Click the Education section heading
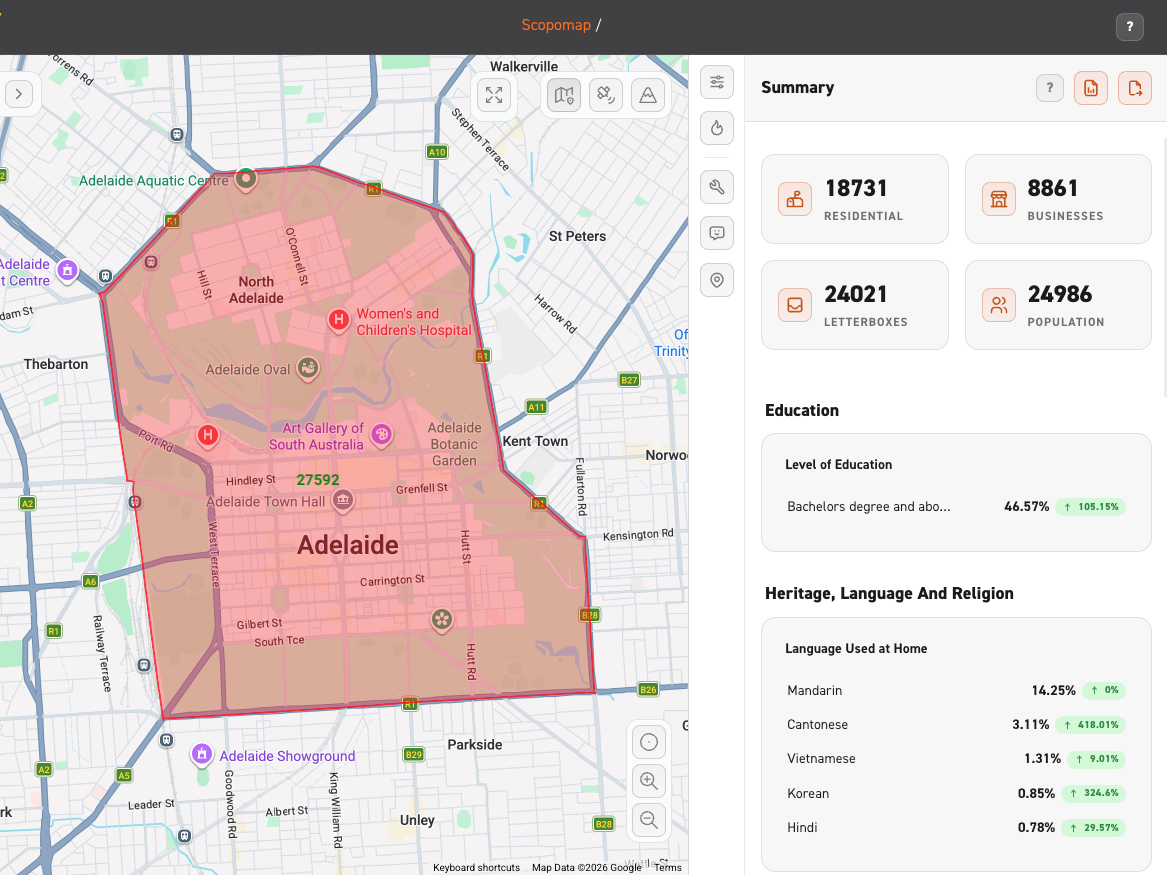Viewport: 1167px width, 875px height. click(x=802, y=411)
